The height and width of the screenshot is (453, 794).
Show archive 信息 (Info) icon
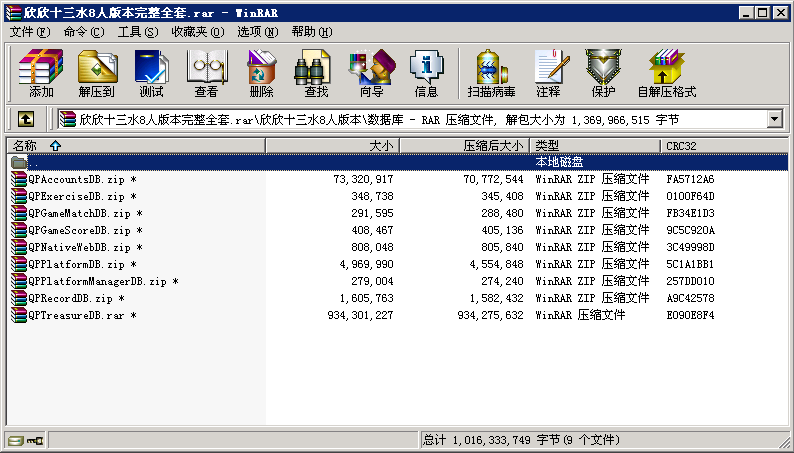tap(426, 73)
